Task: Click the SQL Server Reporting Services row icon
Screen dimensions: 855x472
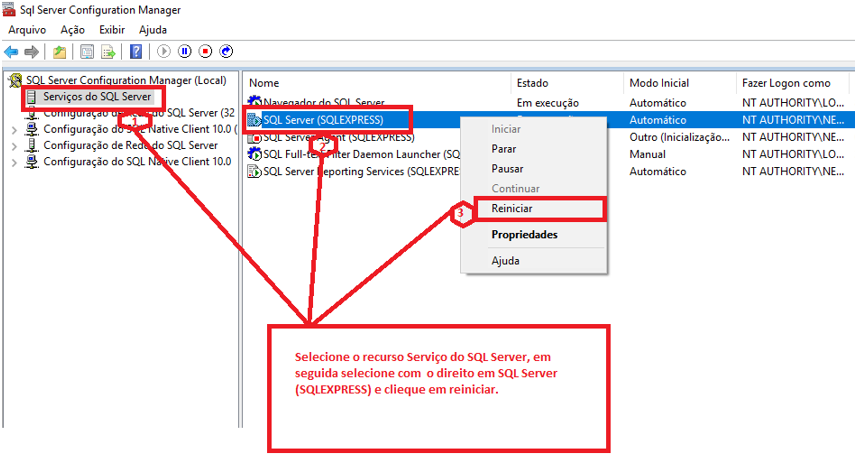Action: [x=254, y=172]
